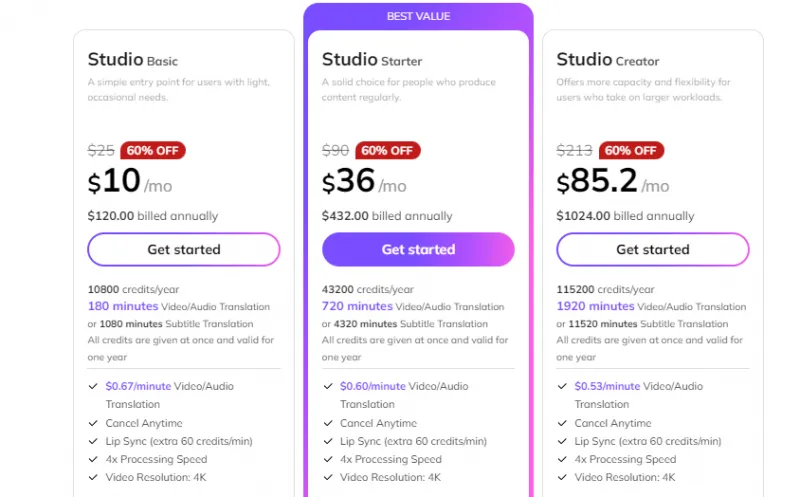Viewport: 800px width, 497px height.
Task: Click the 720 minutes link text
Action: tap(357, 306)
